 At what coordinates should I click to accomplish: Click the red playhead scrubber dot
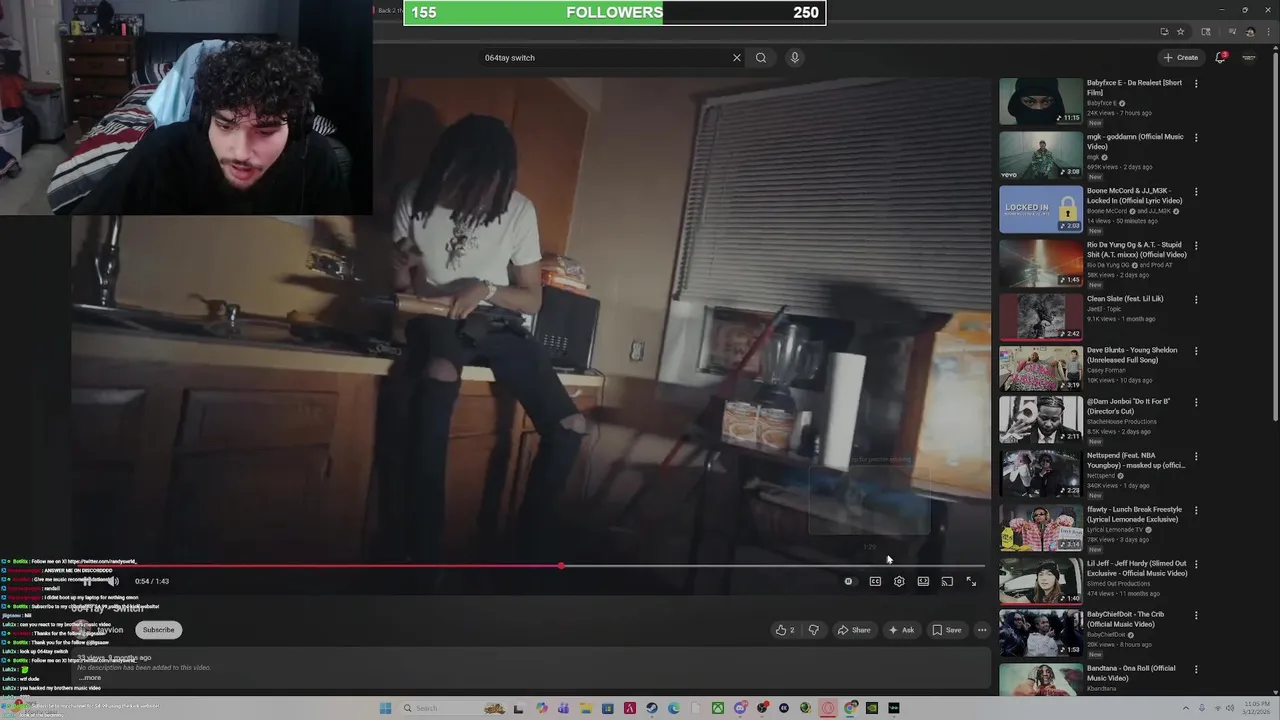(561, 566)
